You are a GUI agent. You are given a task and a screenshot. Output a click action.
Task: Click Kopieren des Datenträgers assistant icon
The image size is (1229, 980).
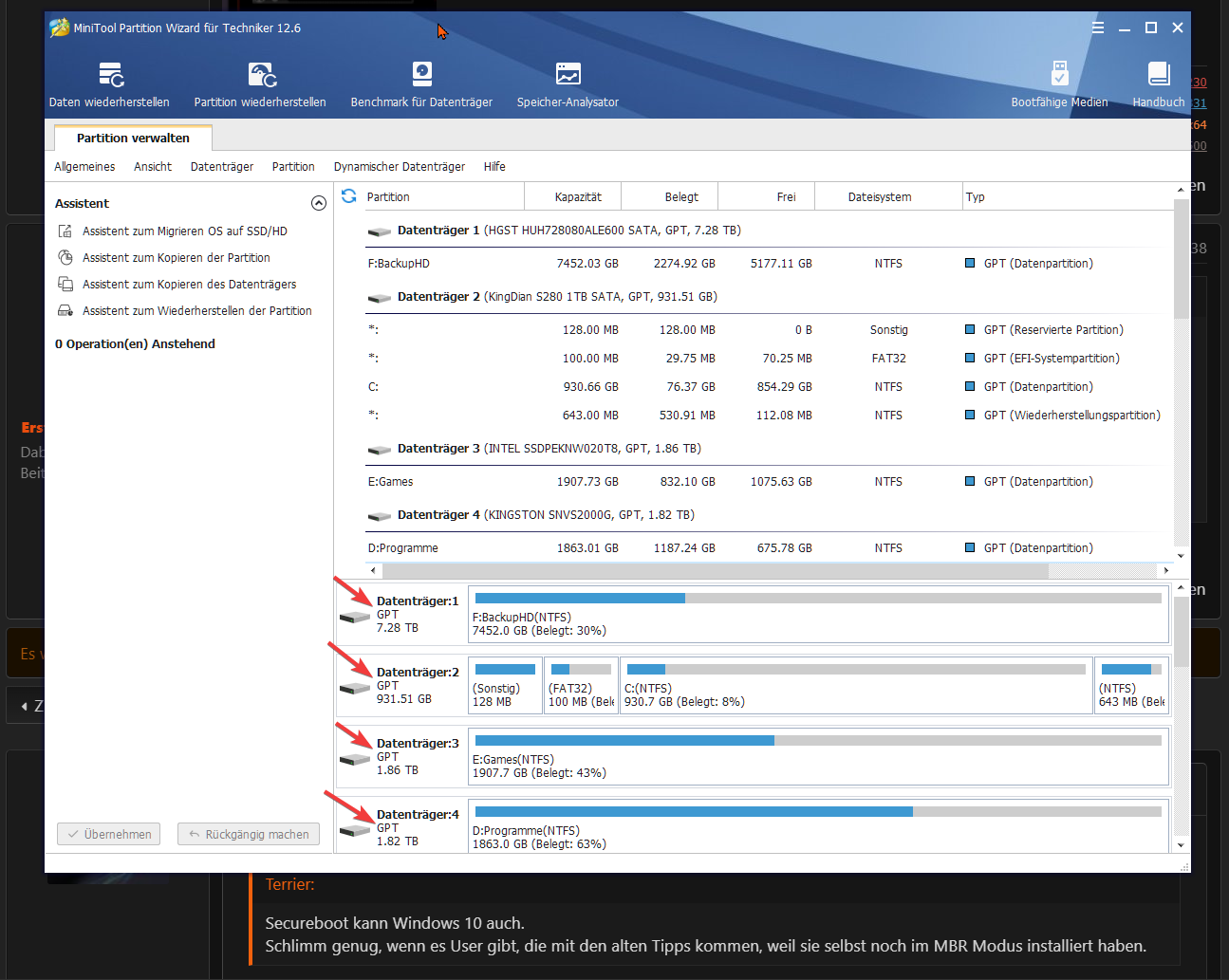[65, 284]
